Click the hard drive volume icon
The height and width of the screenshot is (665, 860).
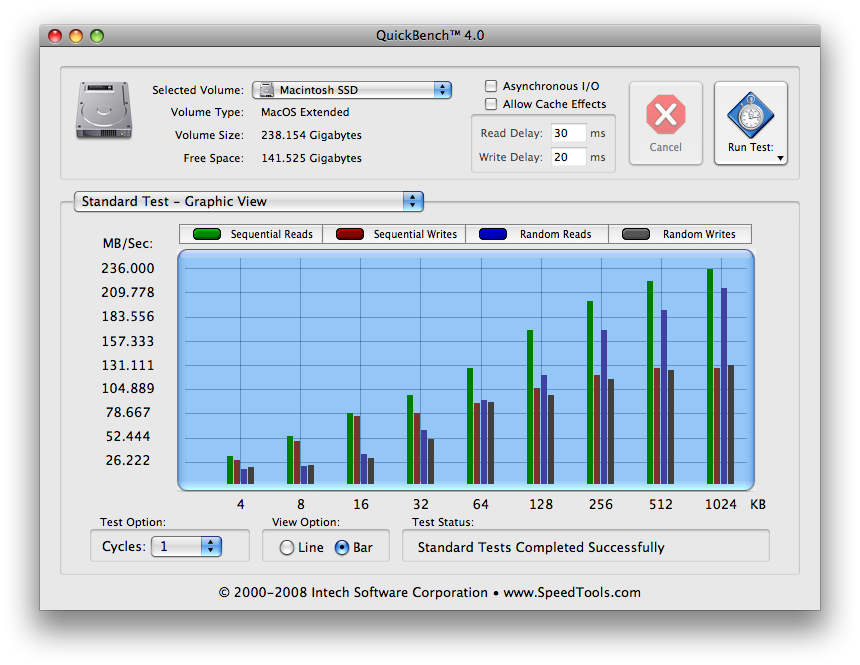pos(104,110)
